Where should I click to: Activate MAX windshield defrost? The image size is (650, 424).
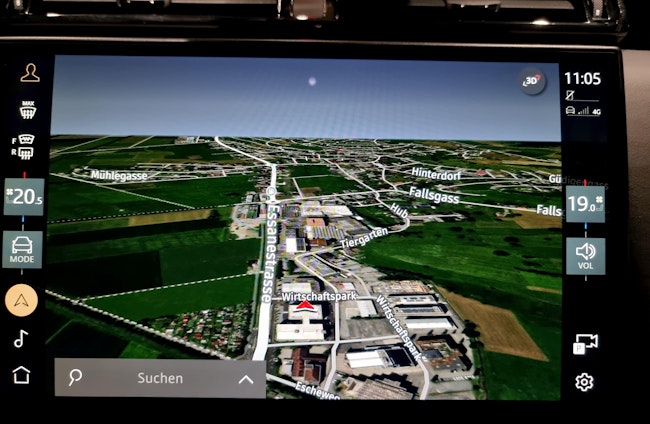click(28, 109)
